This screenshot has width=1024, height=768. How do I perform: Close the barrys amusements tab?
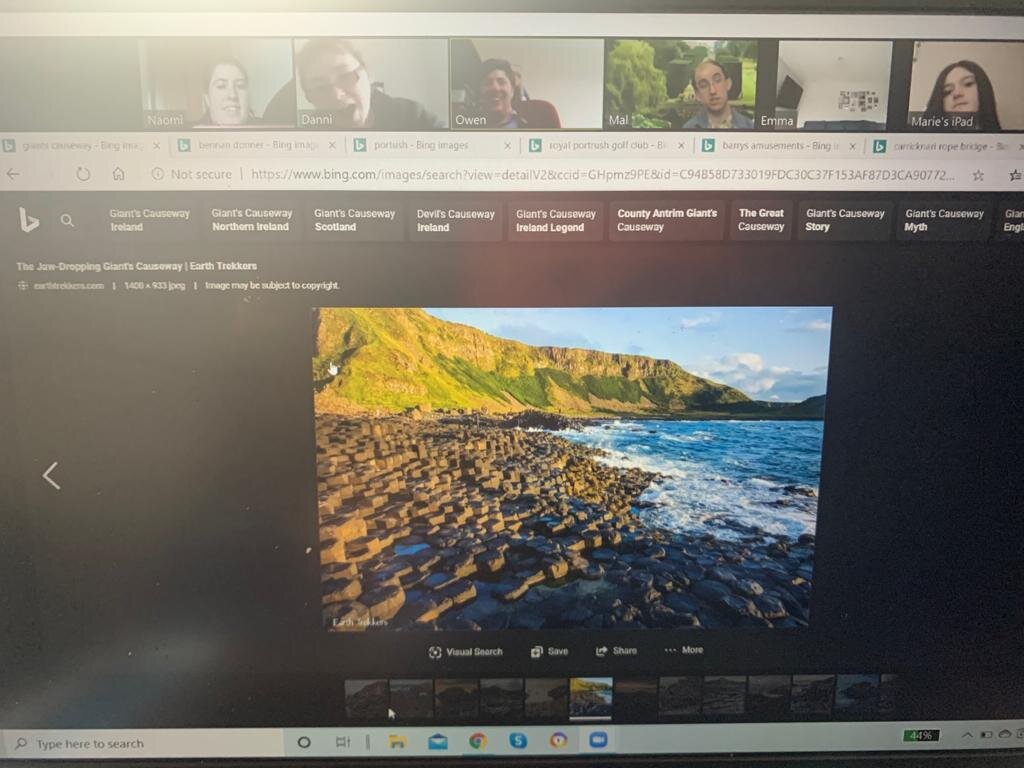point(852,146)
